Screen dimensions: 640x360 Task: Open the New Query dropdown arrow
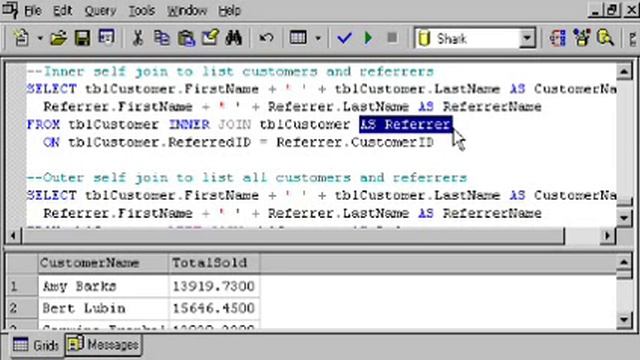point(40,39)
